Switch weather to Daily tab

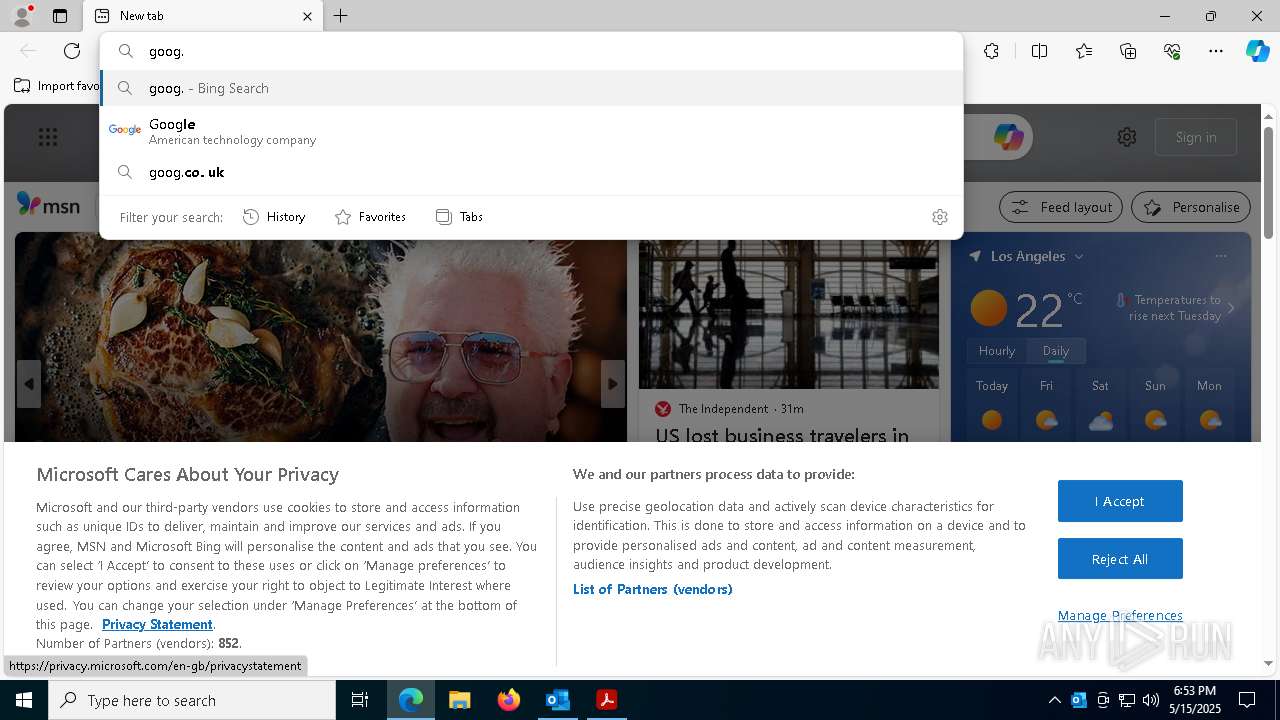pyautogui.click(x=1055, y=351)
